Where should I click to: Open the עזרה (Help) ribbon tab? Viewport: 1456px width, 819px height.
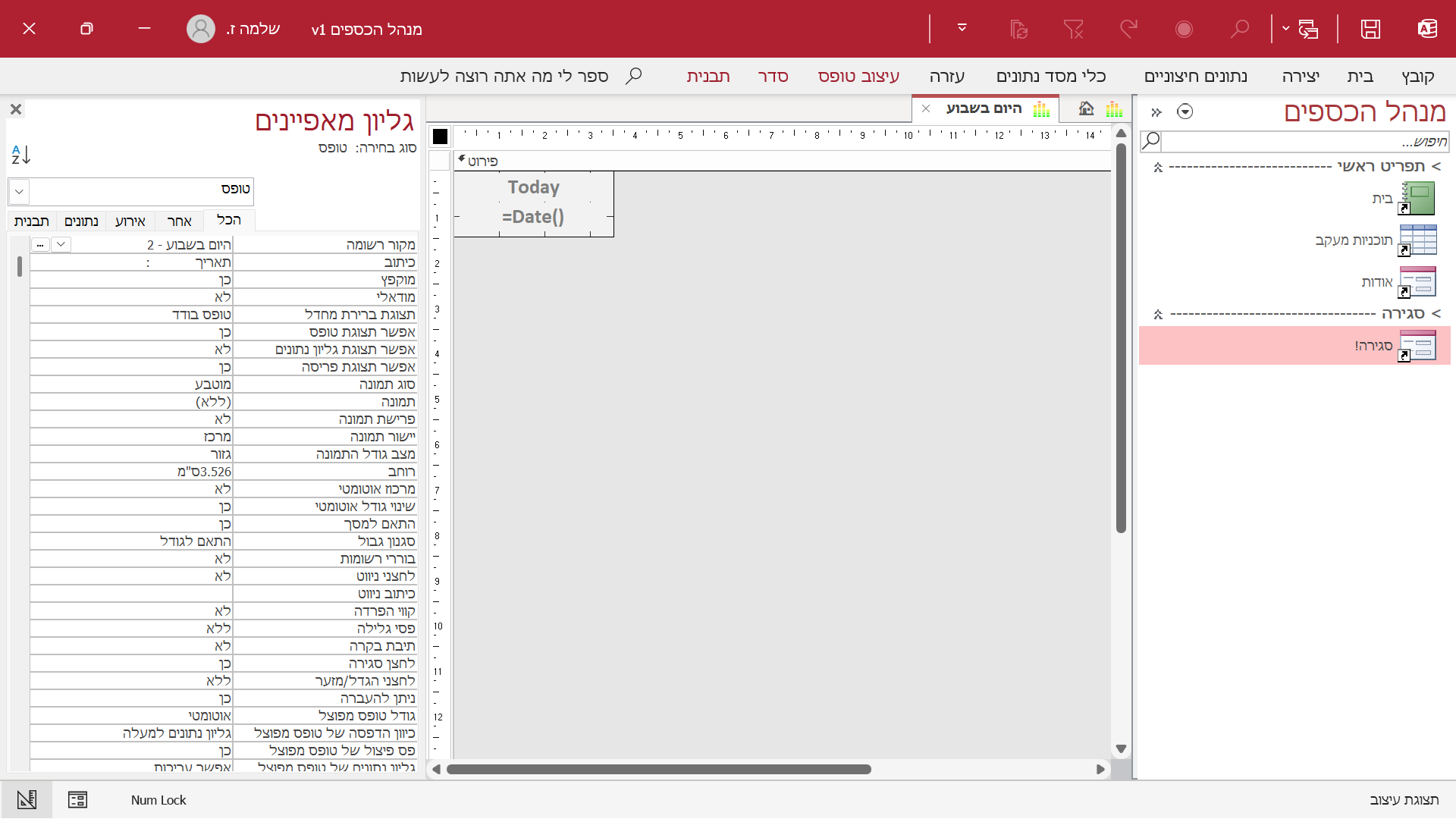point(947,76)
